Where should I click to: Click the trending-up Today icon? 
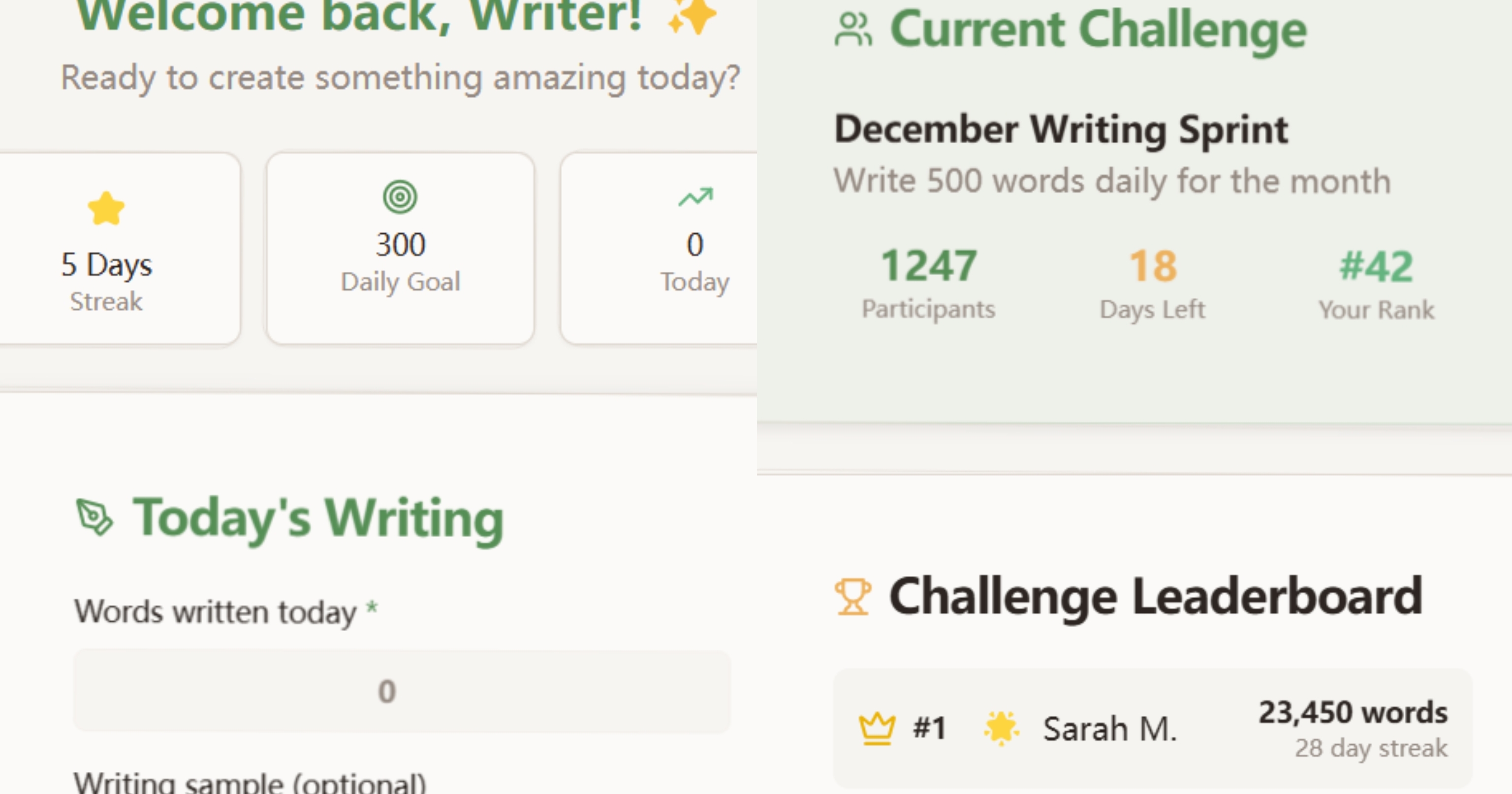click(695, 198)
